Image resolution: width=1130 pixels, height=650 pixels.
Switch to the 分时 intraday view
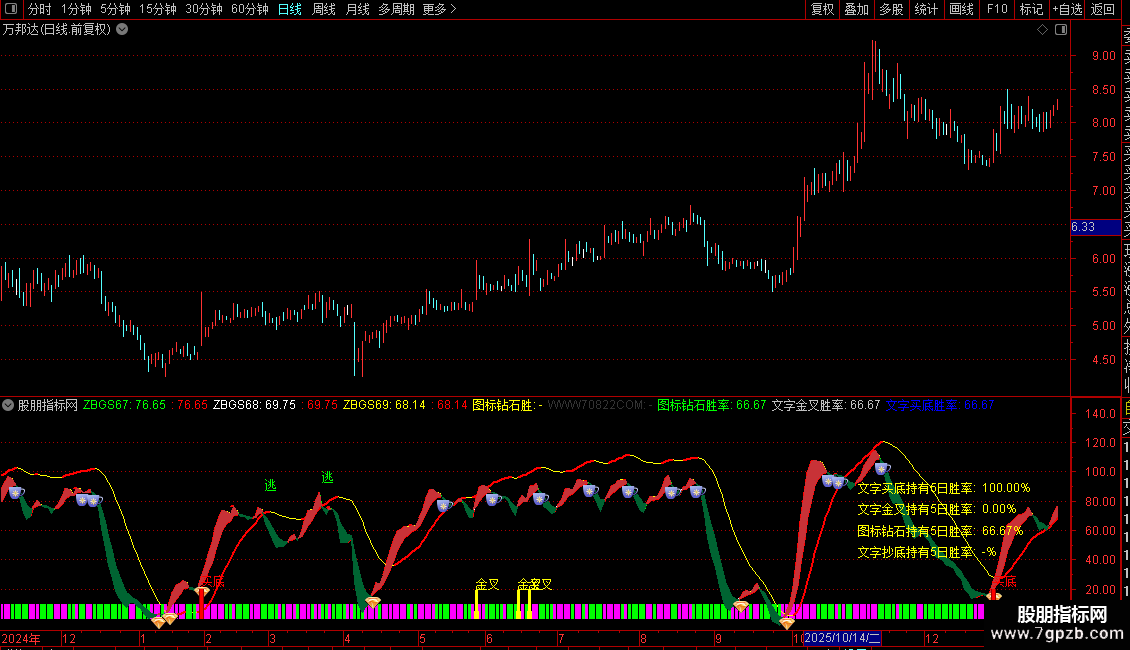point(40,9)
